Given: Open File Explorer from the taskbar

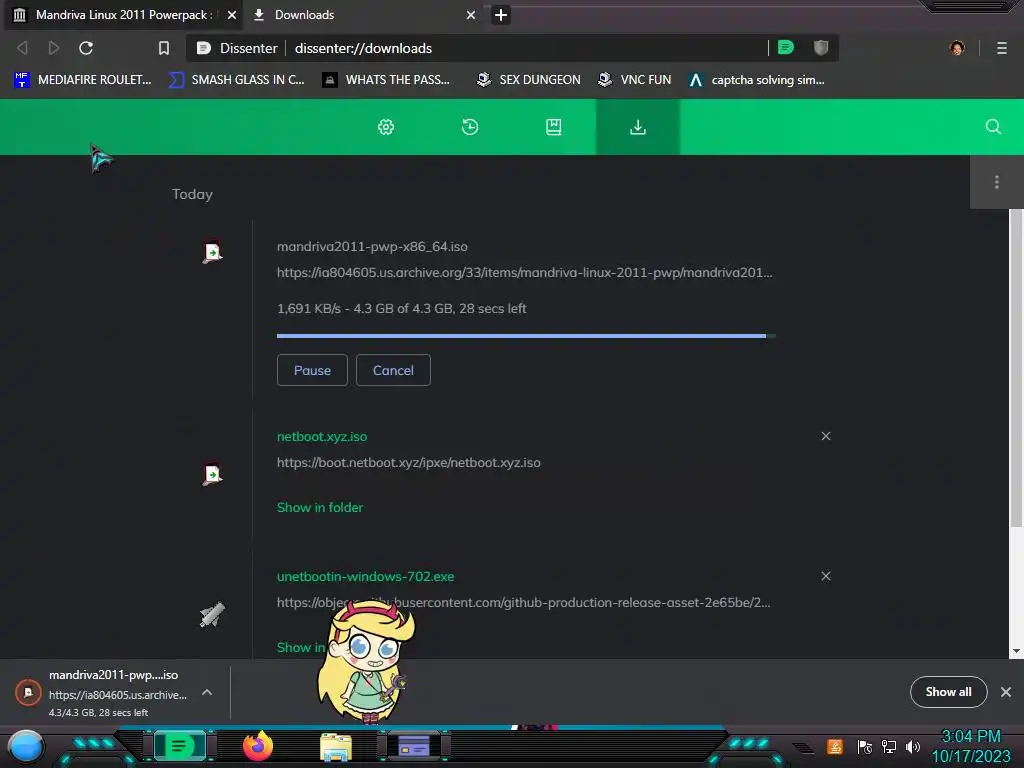Looking at the screenshot, I should (336, 746).
